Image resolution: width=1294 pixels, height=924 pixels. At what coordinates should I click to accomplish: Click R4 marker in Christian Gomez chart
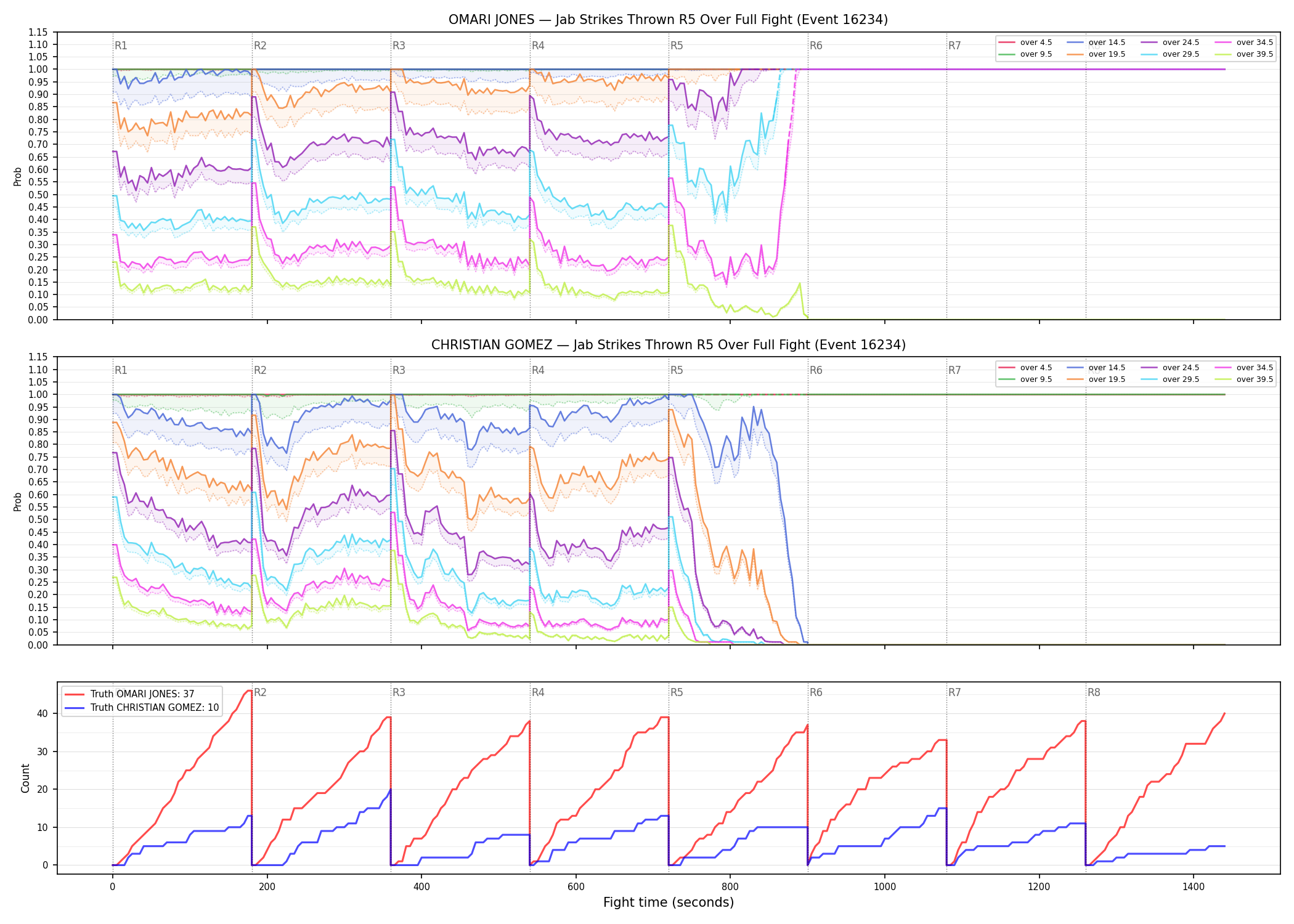tap(538, 370)
